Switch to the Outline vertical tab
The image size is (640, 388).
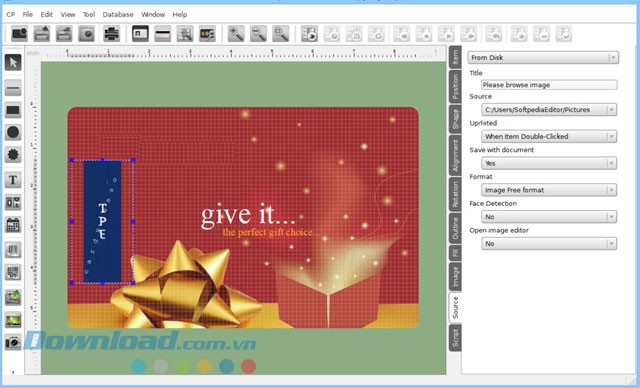455,228
